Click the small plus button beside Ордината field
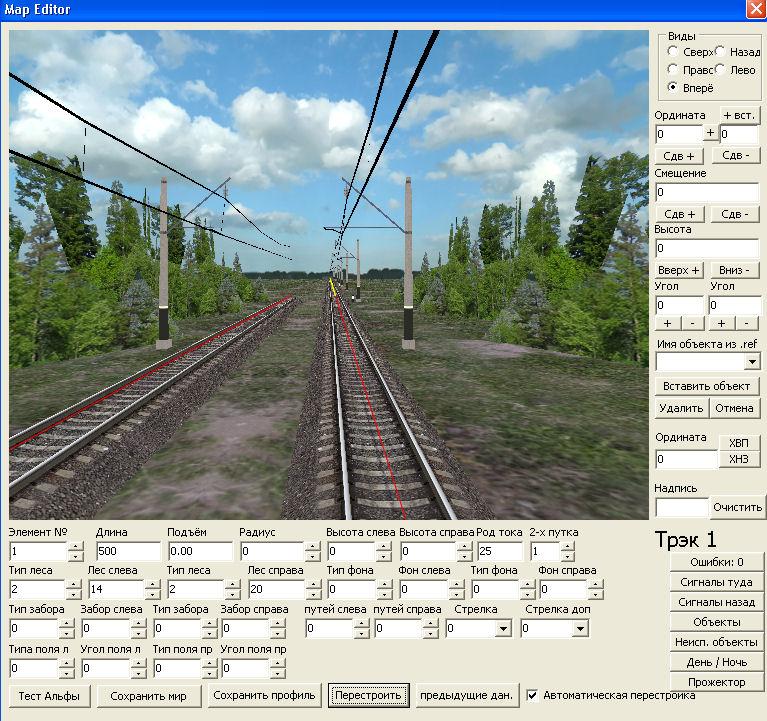The height and width of the screenshot is (721, 767). coord(710,133)
